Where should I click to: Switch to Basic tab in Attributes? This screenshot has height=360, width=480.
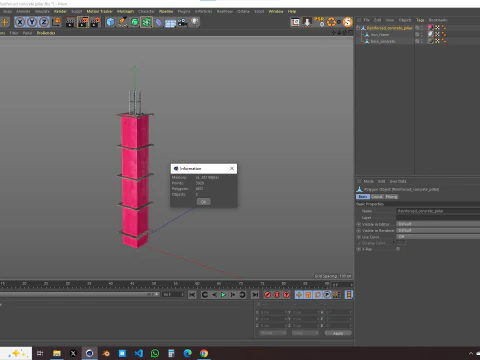click(363, 197)
